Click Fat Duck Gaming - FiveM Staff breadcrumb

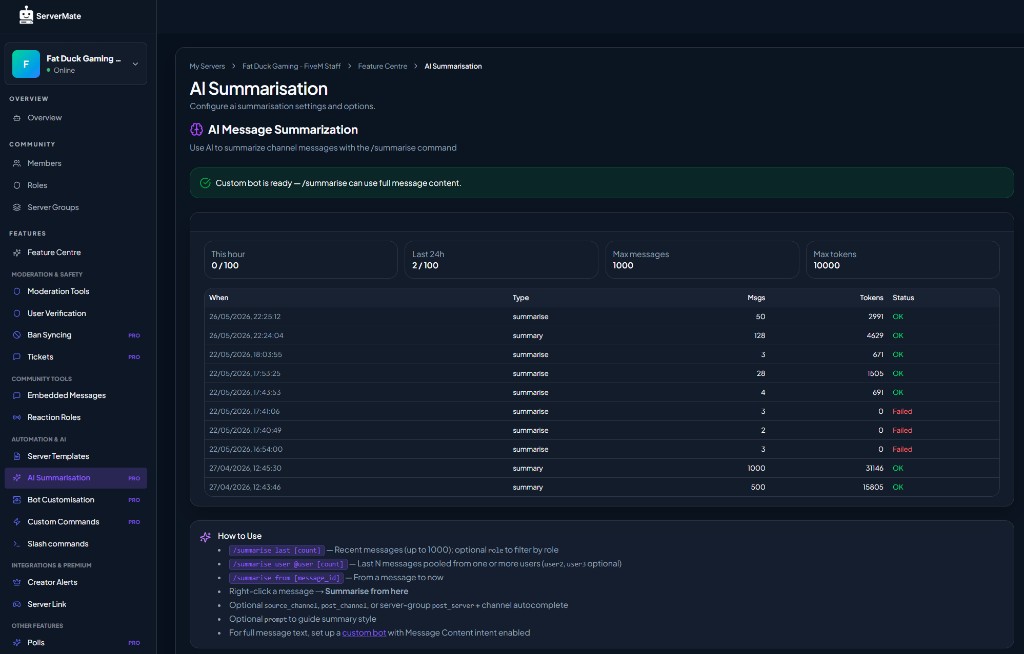pos(291,66)
